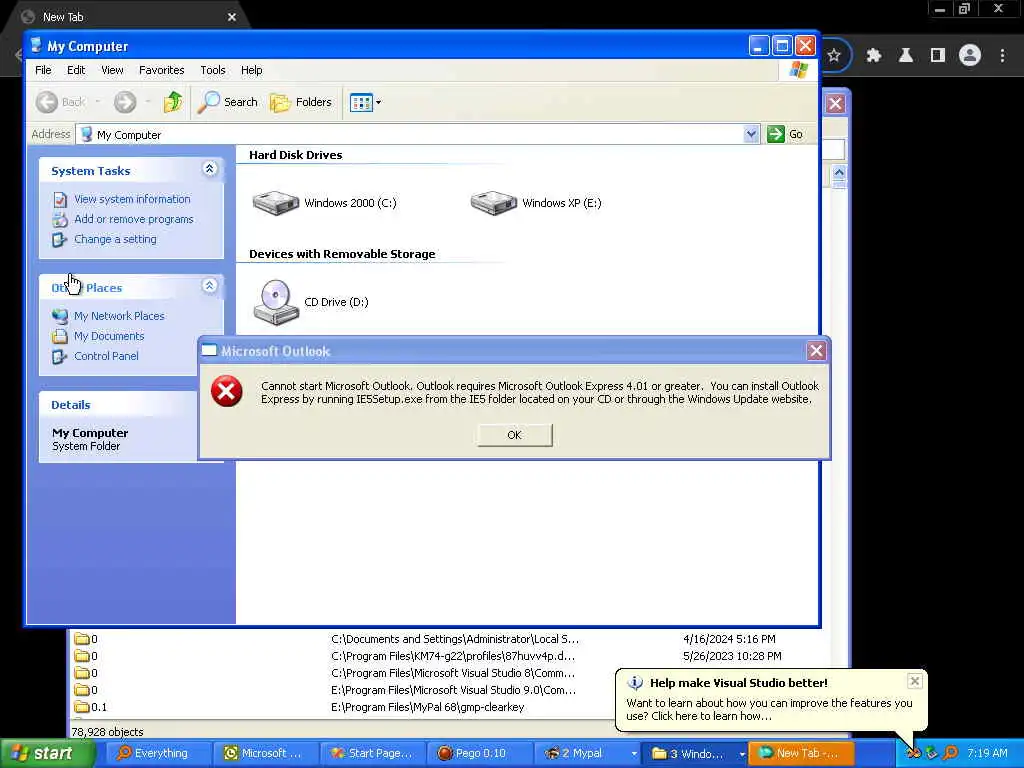Switch to Pego 0.10 taskbar button
The image size is (1024, 768).
point(479,754)
